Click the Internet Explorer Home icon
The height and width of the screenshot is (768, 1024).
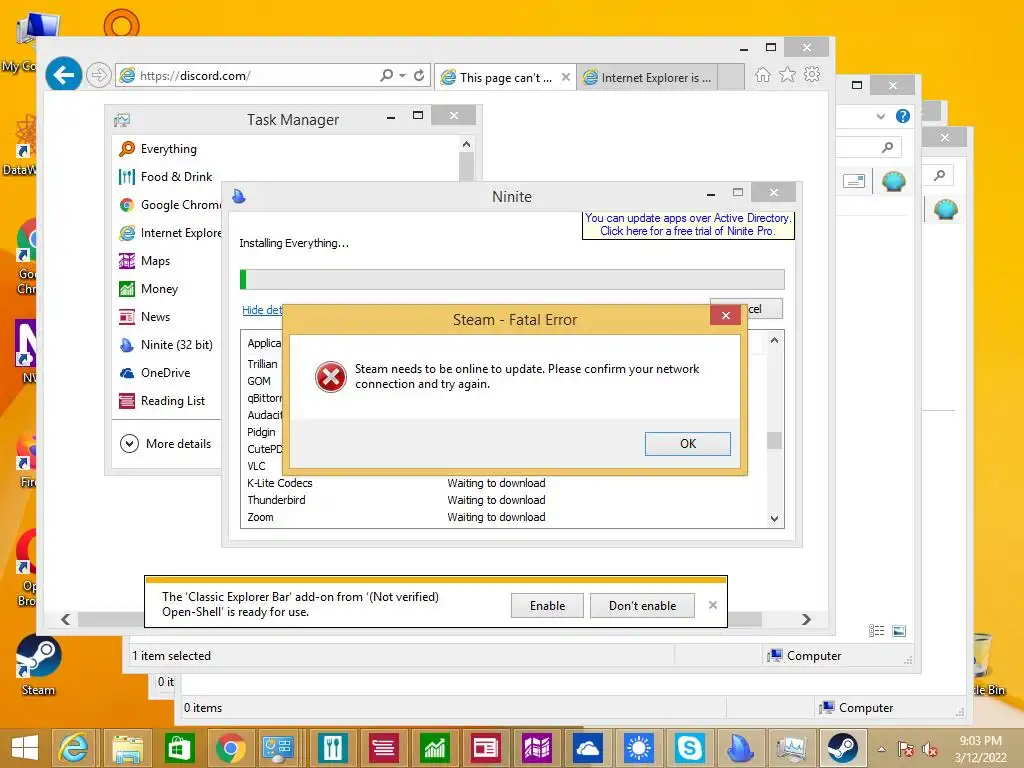click(x=762, y=74)
